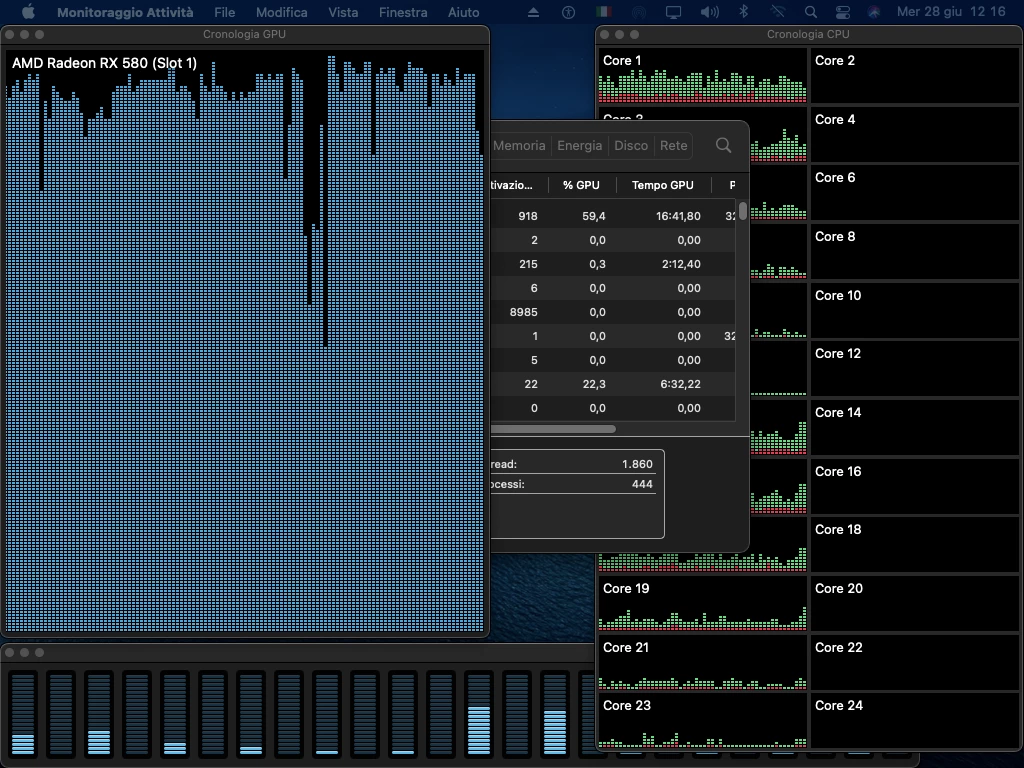Image resolution: width=1024 pixels, height=768 pixels.
Task: Click the Core 4 graph panel
Action: tap(914, 135)
